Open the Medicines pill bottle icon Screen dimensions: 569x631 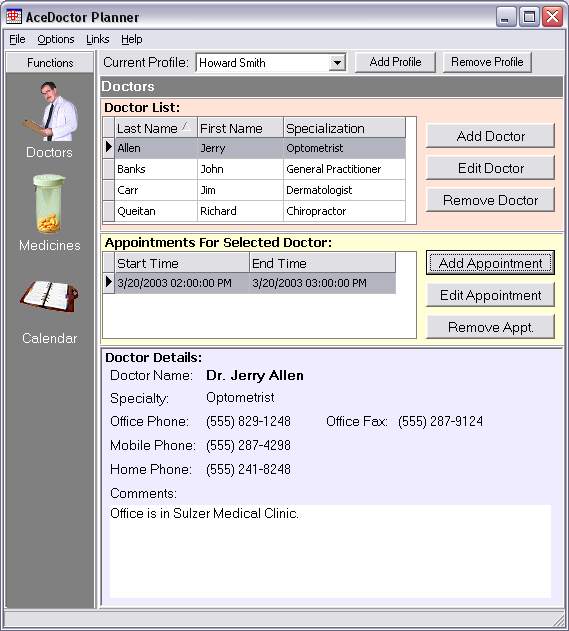pos(49,204)
